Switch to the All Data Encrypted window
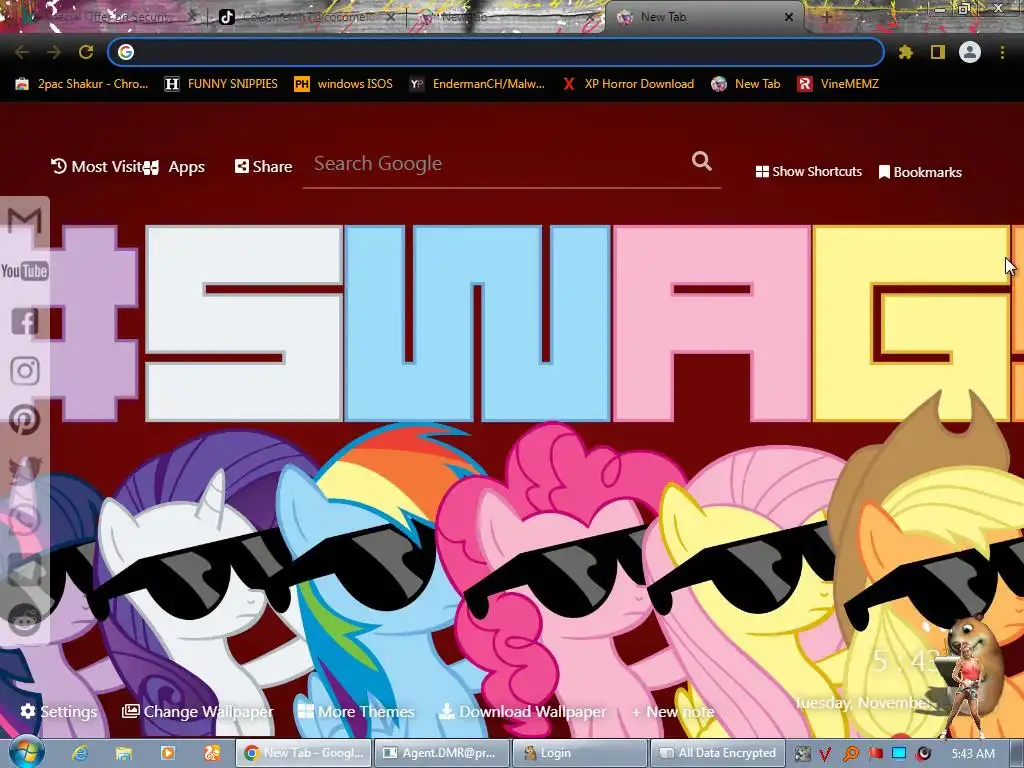The height and width of the screenshot is (768, 1024). click(718, 753)
